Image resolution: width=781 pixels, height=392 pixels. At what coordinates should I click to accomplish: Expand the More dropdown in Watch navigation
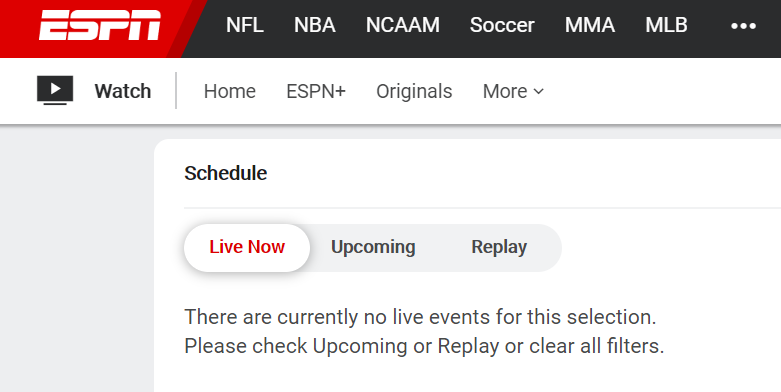[x=513, y=91]
